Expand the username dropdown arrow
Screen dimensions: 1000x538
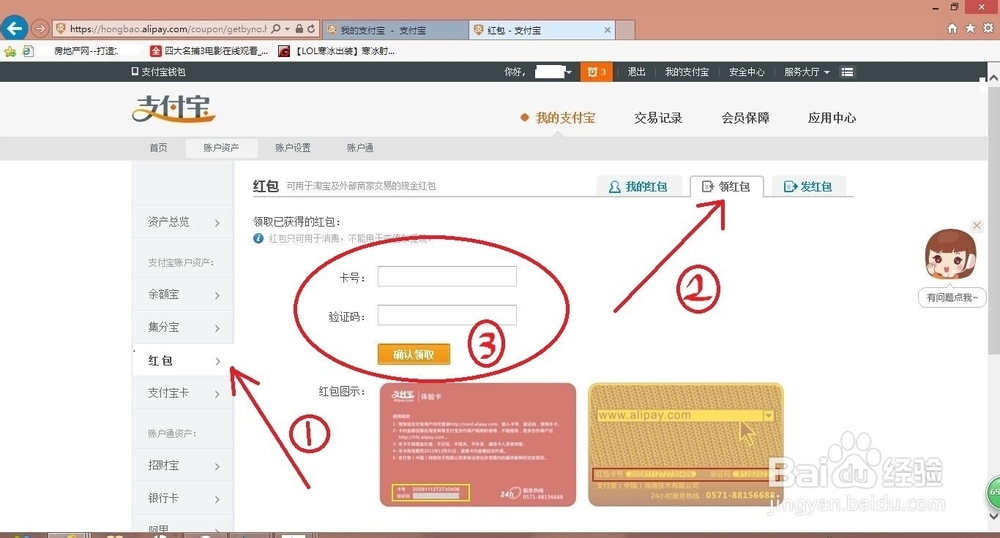(x=568, y=72)
